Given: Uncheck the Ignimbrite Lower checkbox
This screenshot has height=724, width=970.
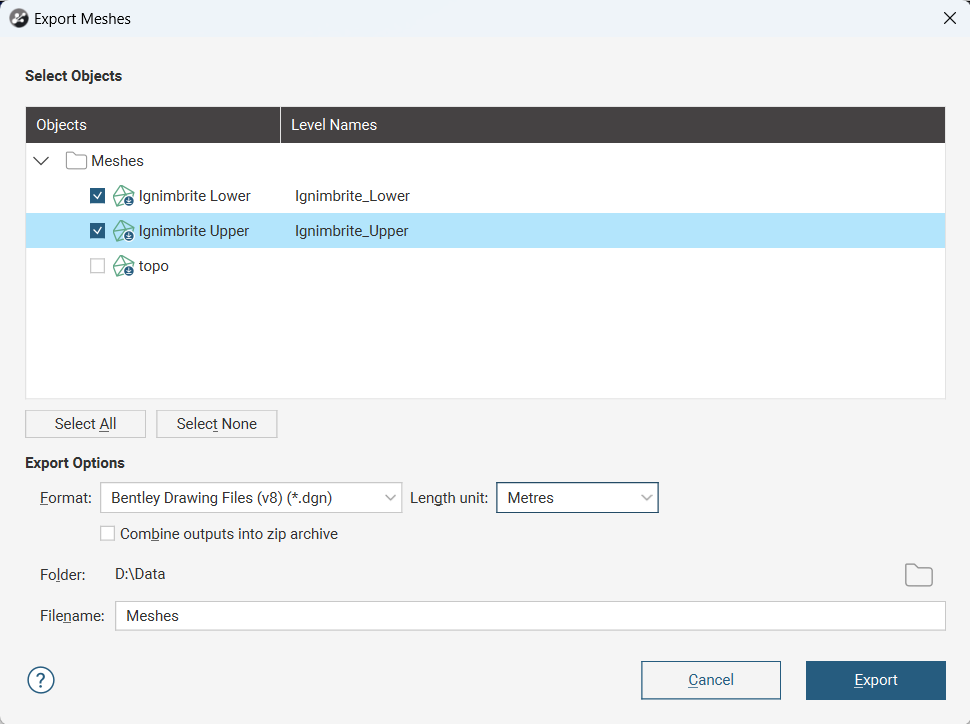Looking at the screenshot, I should (97, 196).
